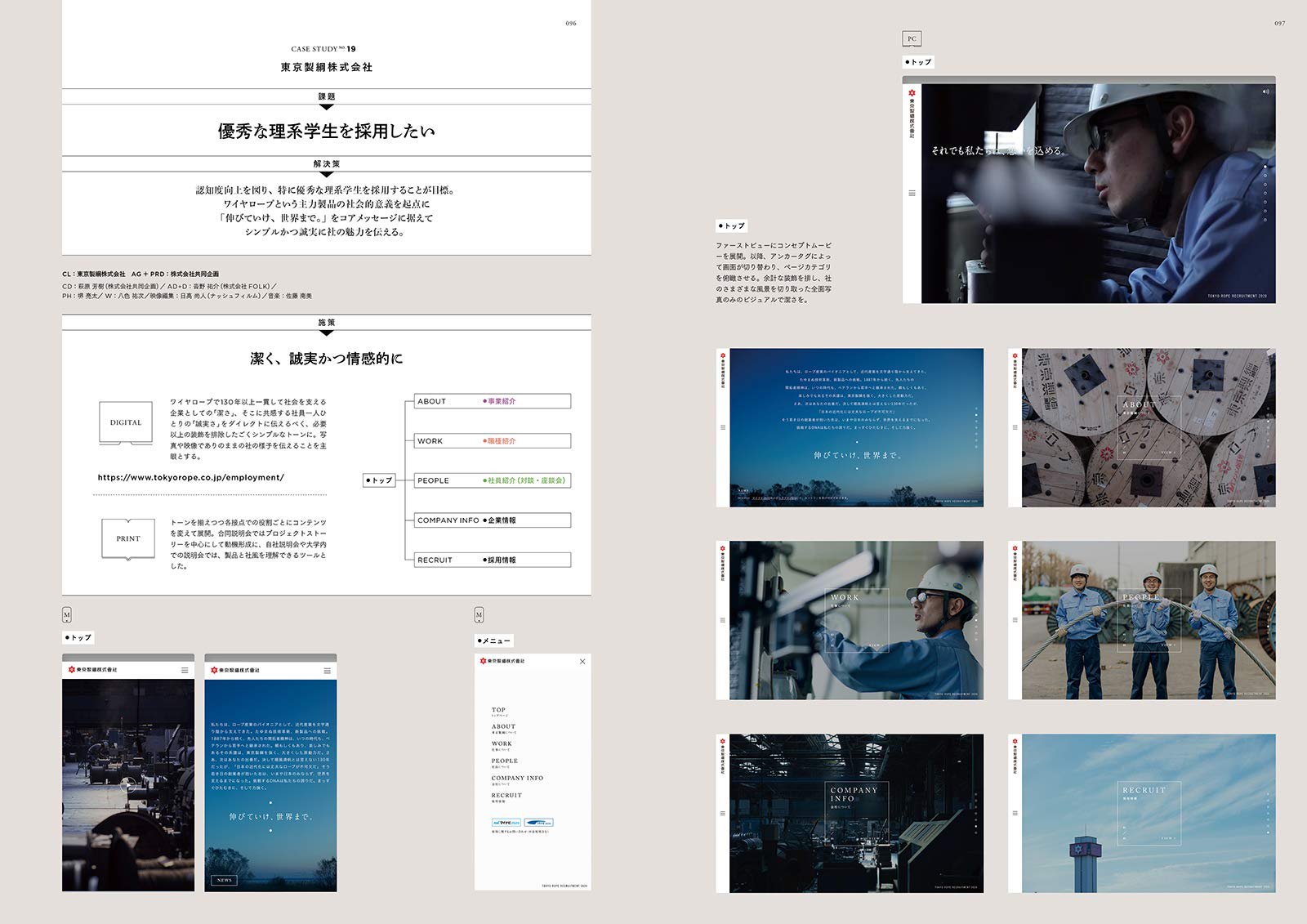Screen dimensions: 1307x924
Task: Open hamburger menu on the PEOPLE screen
Action: coord(1015,620)
